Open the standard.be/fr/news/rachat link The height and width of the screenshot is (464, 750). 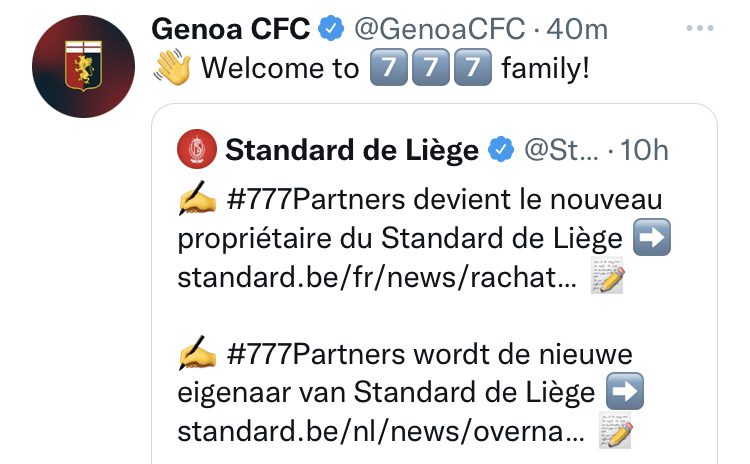tap(377, 277)
